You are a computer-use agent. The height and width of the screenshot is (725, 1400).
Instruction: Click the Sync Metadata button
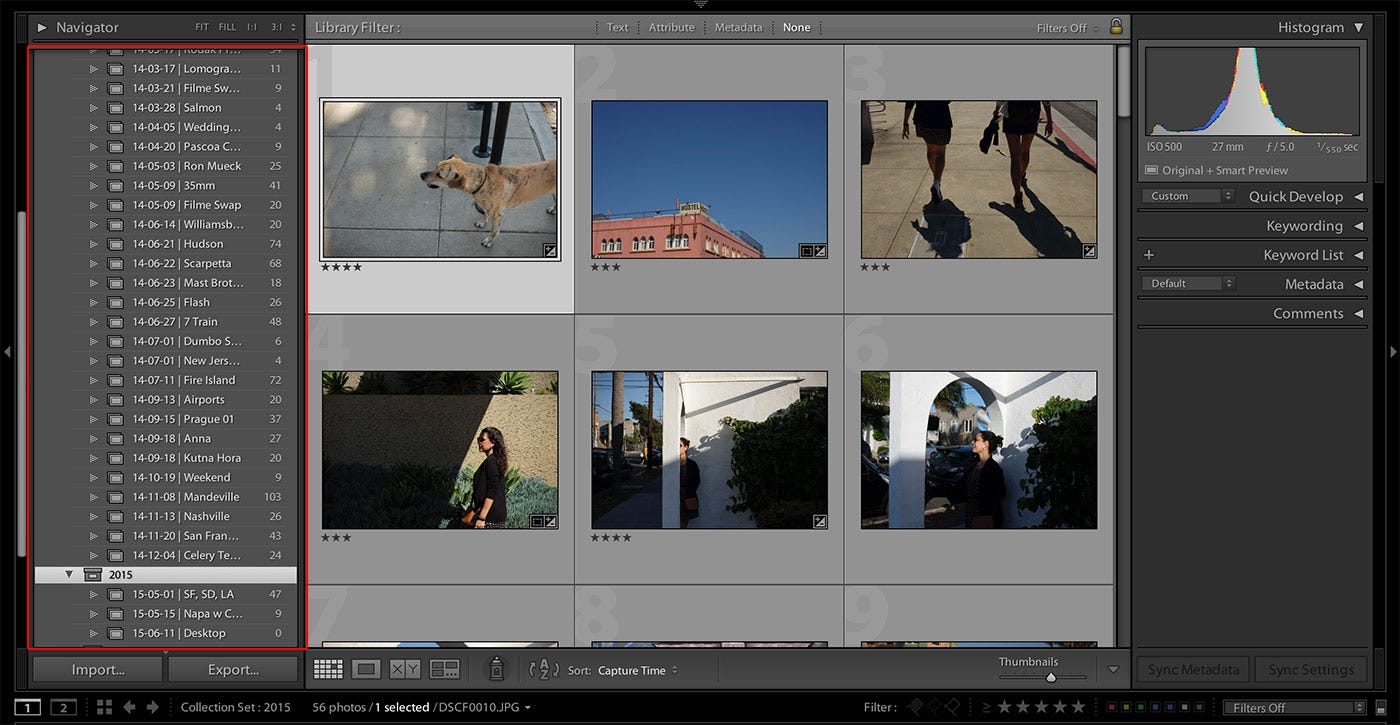[1194, 670]
